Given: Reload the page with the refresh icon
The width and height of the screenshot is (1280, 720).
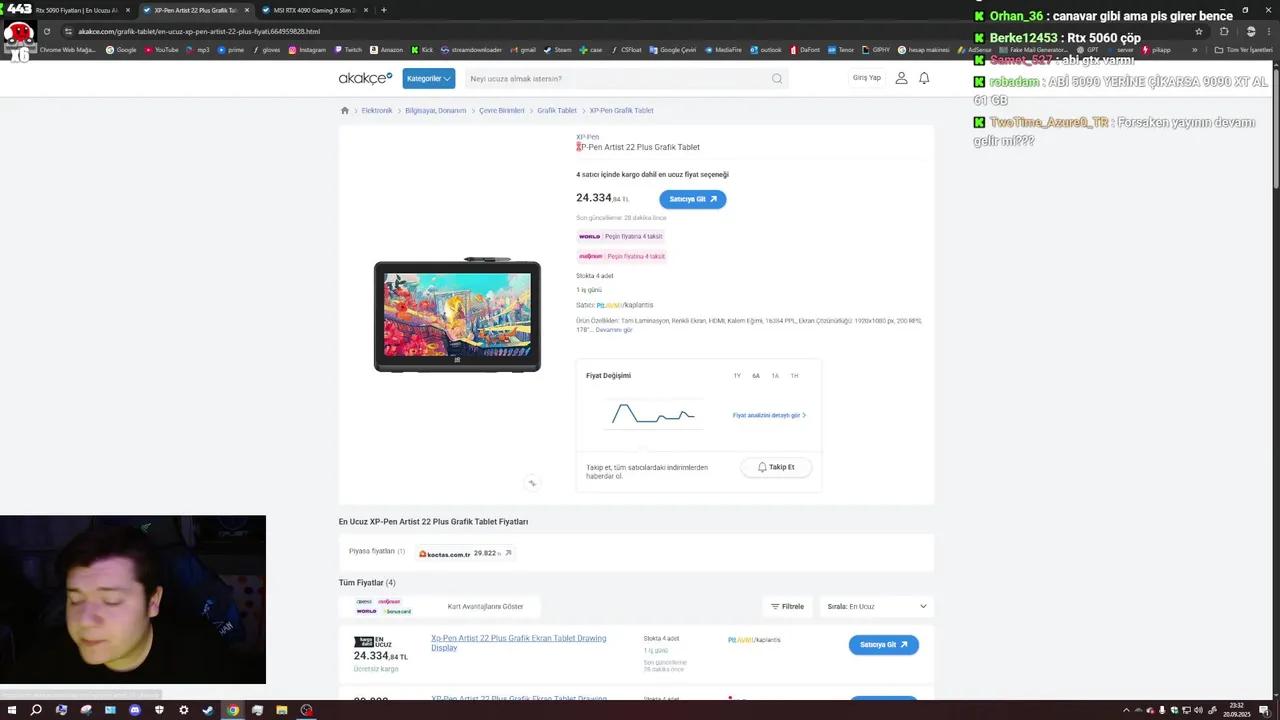Looking at the screenshot, I should click(47, 31).
